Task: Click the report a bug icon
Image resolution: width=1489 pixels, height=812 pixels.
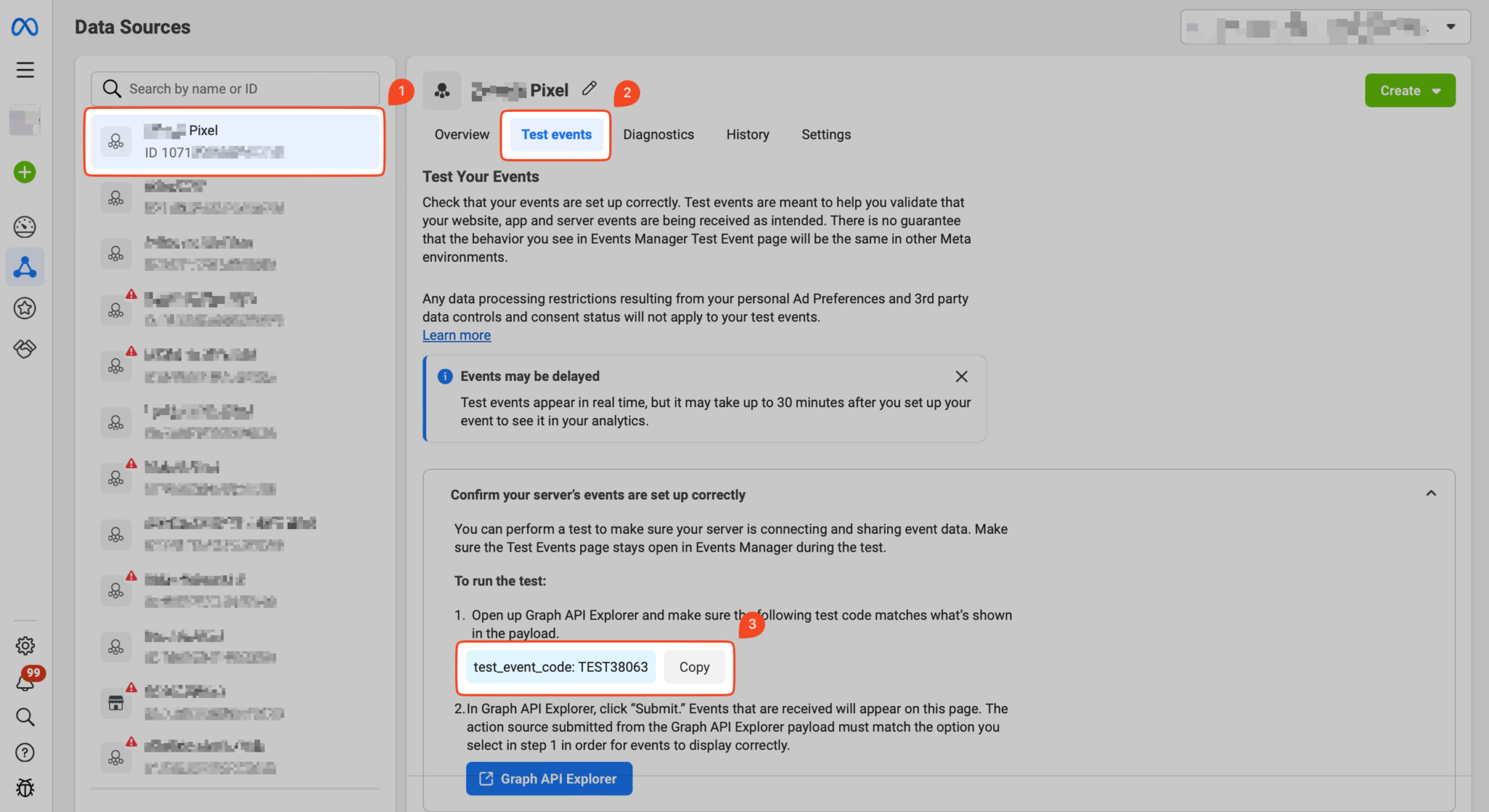Action: (25, 788)
